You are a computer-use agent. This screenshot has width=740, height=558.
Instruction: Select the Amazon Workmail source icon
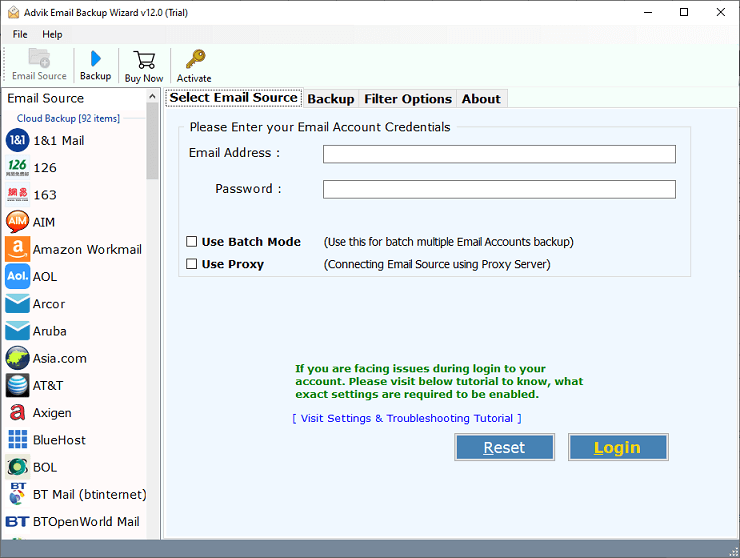(17, 249)
